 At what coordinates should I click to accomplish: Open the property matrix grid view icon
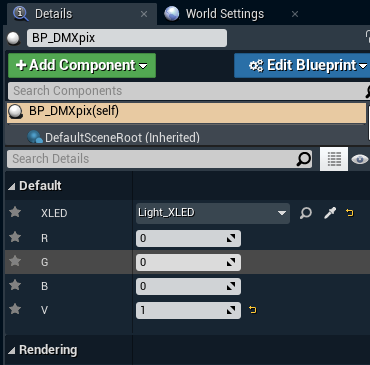[334, 159]
